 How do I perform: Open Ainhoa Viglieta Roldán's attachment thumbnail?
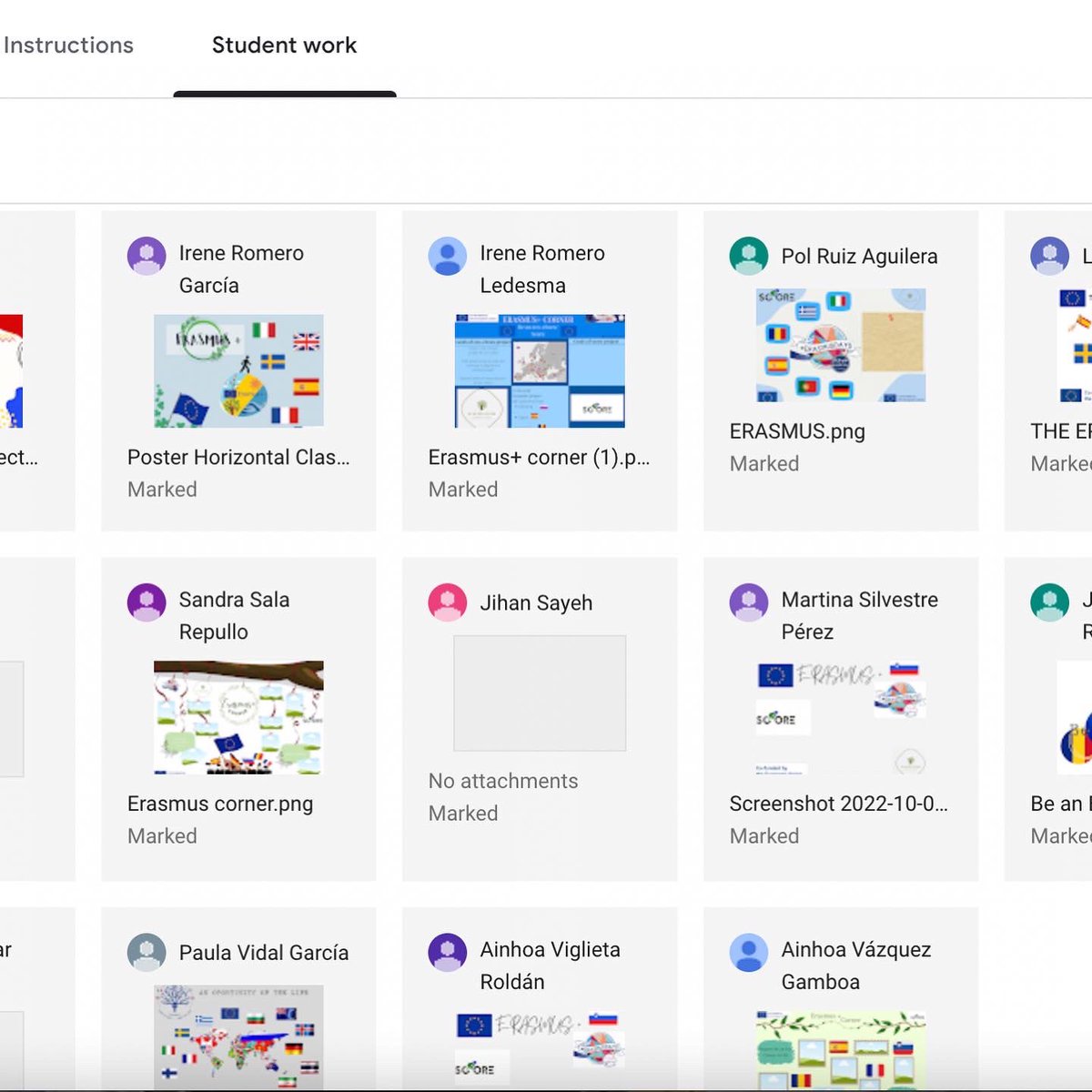(540, 1050)
